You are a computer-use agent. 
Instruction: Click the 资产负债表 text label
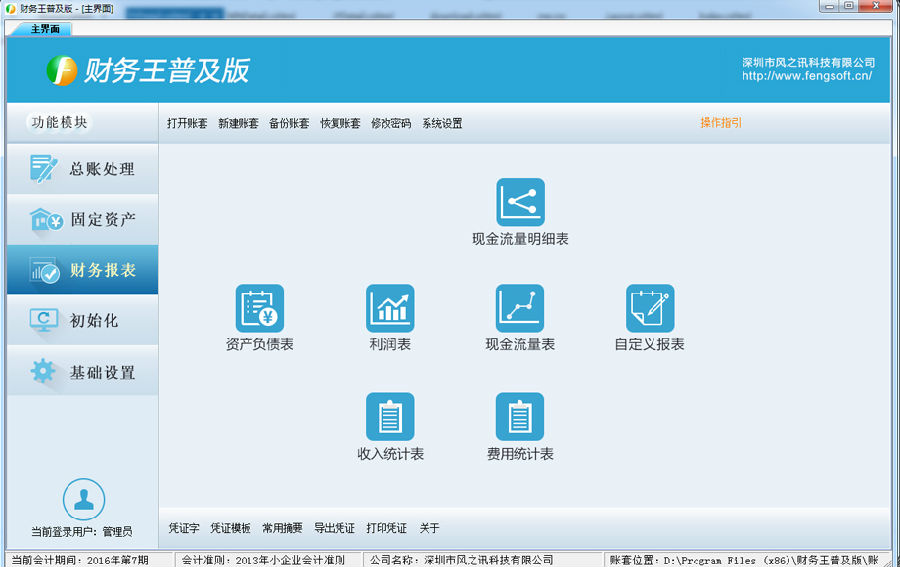click(x=259, y=344)
